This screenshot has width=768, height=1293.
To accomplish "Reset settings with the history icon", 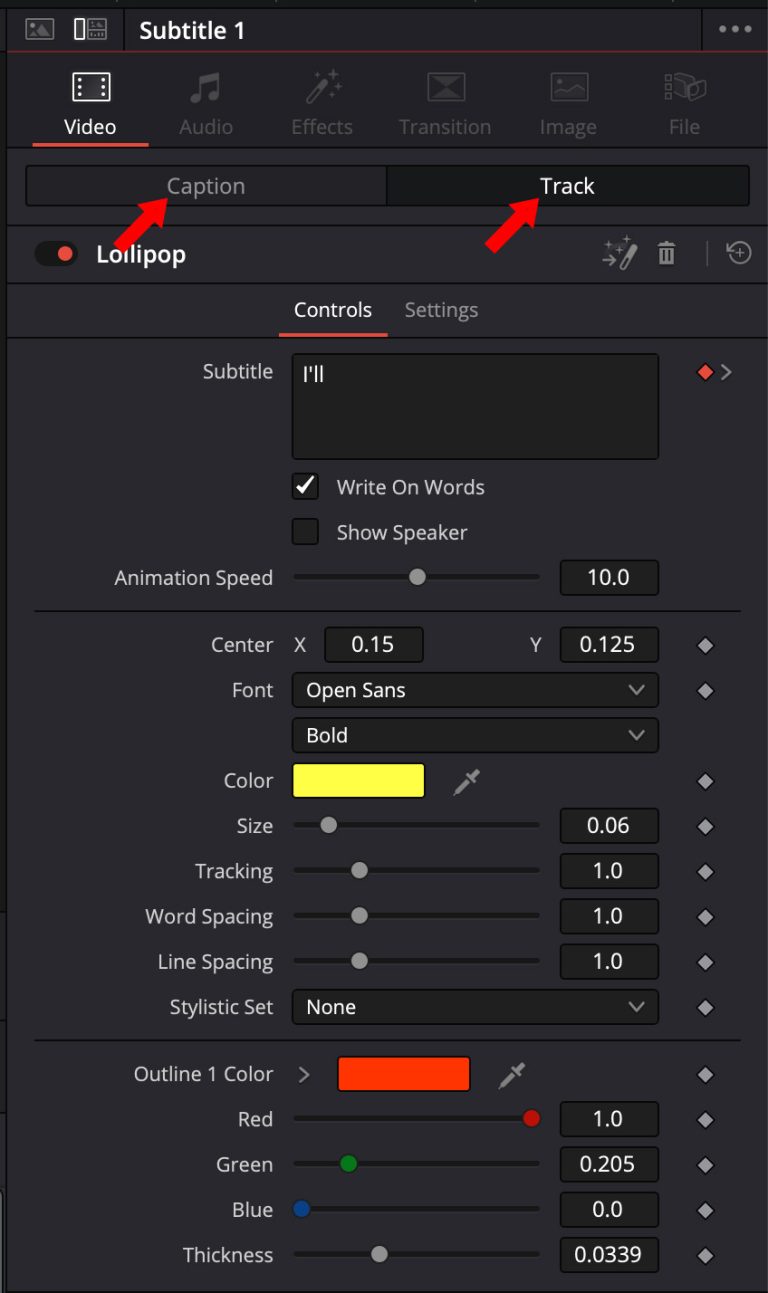I will click(738, 253).
